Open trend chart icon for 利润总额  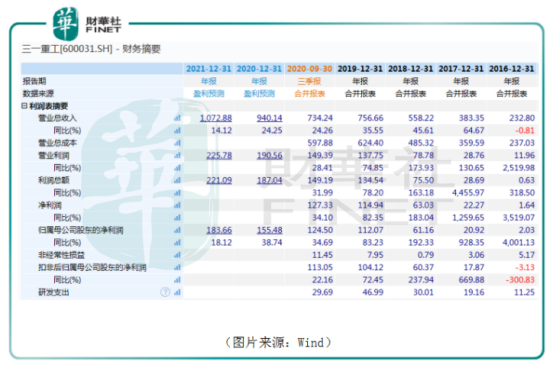[177, 181]
